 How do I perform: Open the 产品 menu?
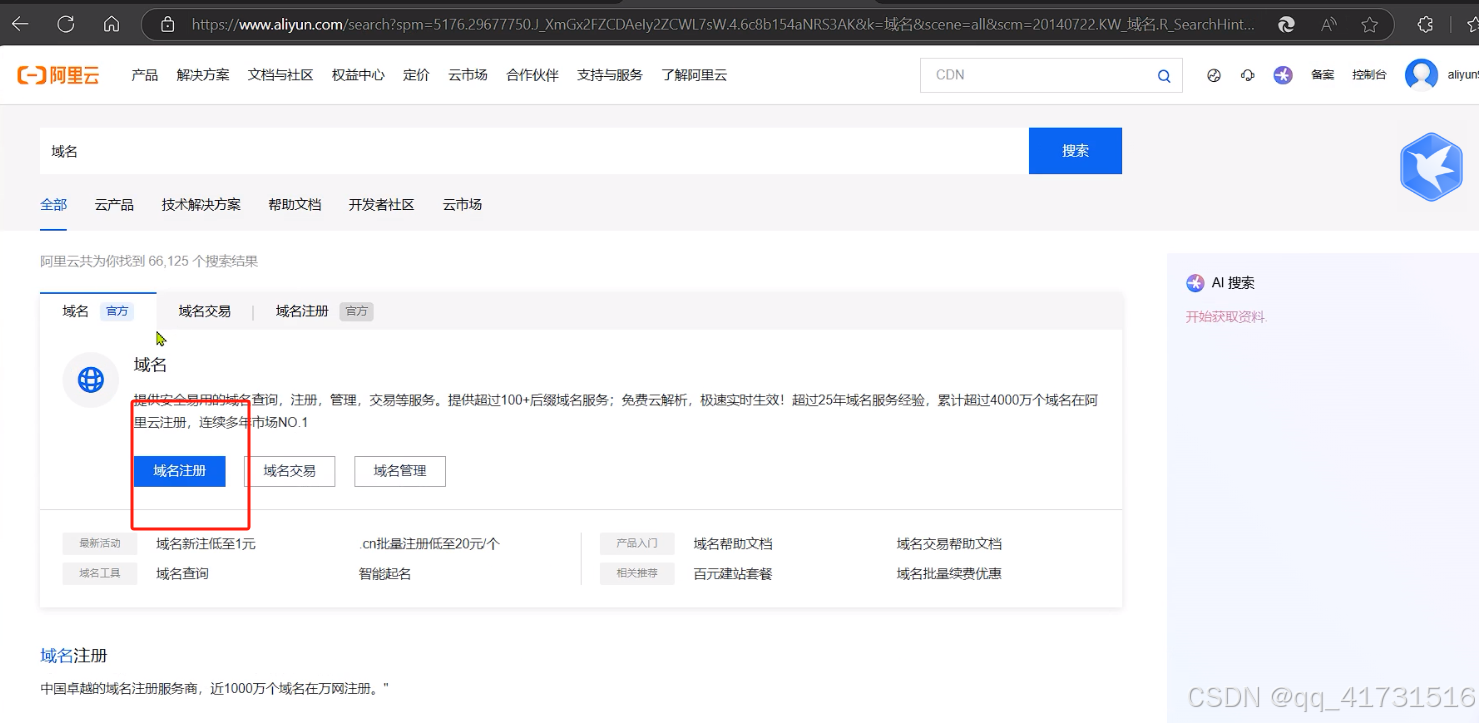pyautogui.click(x=145, y=75)
